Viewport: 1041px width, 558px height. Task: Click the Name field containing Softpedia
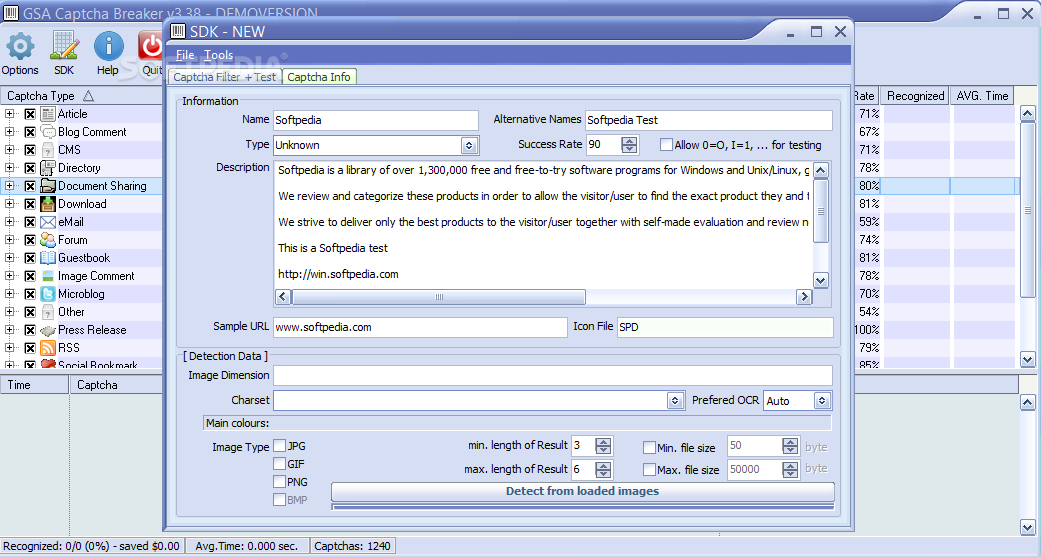[376, 120]
